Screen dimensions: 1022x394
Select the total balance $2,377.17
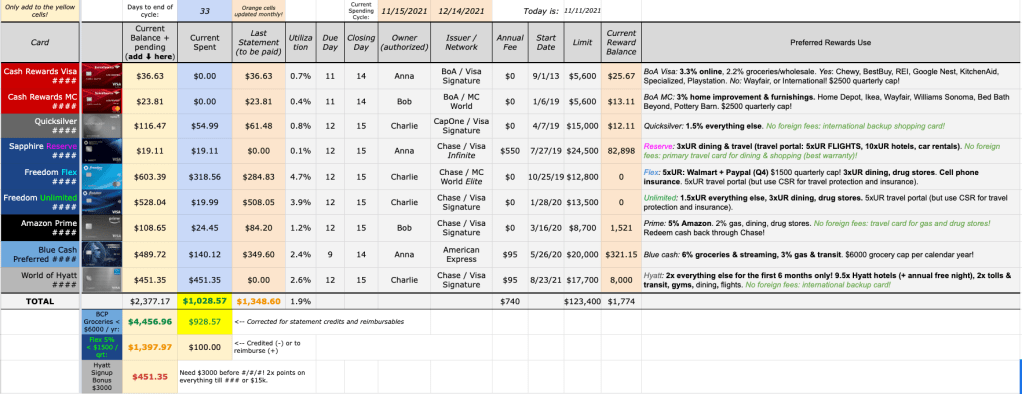[x=149, y=301]
